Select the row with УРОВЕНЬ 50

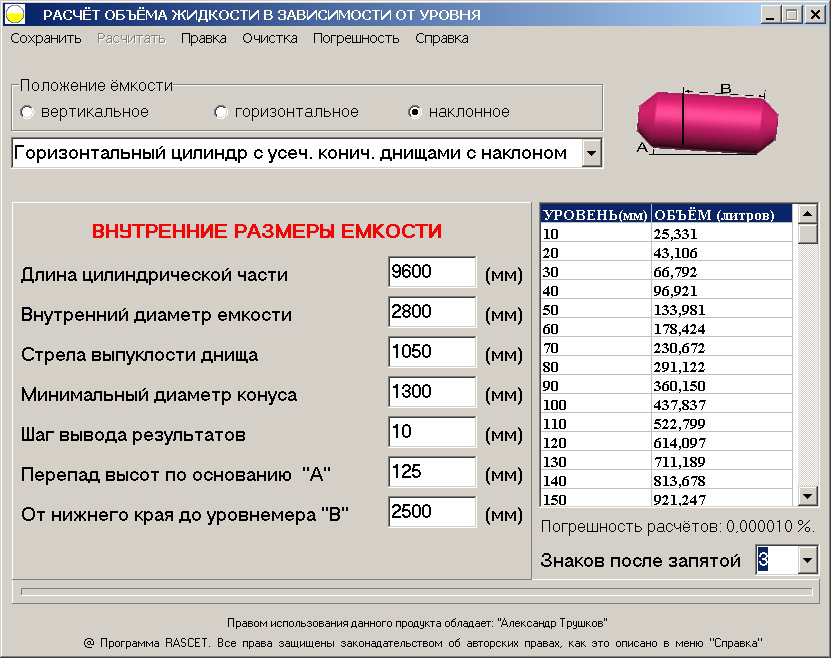[650, 310]
